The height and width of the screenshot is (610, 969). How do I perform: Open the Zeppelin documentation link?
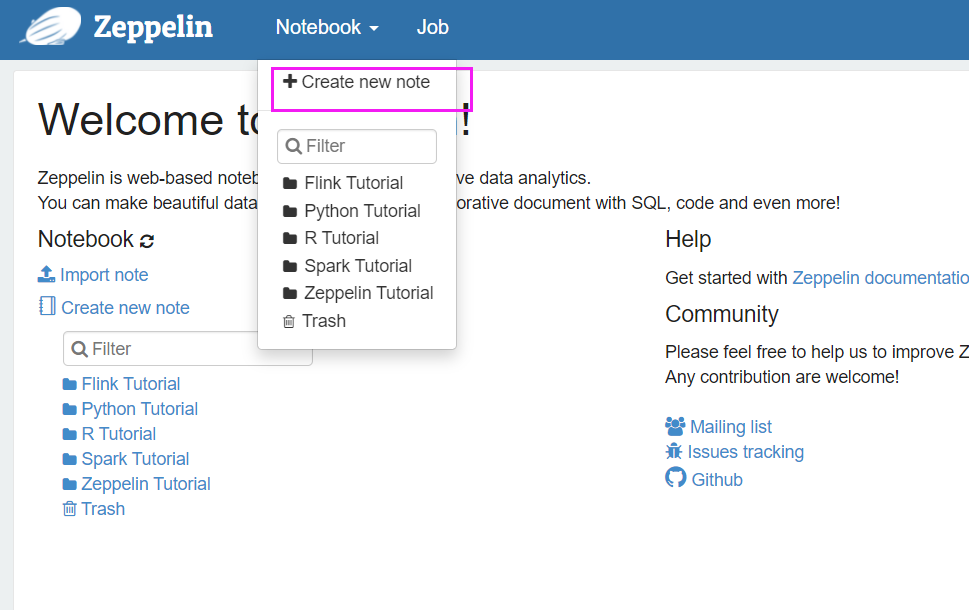880,278
